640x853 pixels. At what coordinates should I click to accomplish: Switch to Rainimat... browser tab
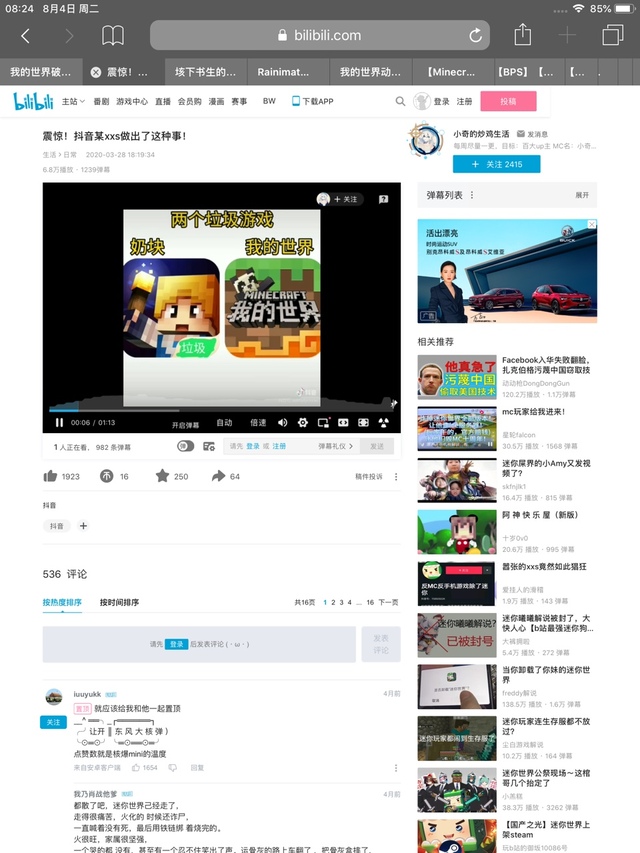(288, 72)
